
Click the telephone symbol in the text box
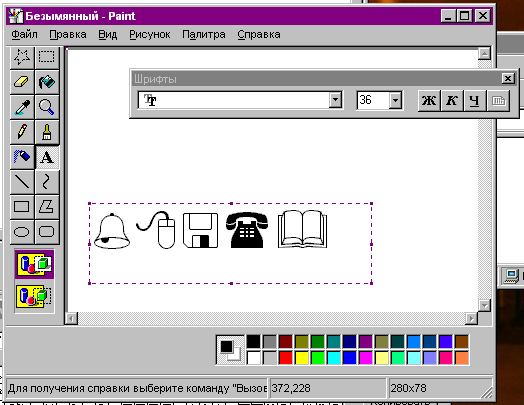(x=247, y=230)
